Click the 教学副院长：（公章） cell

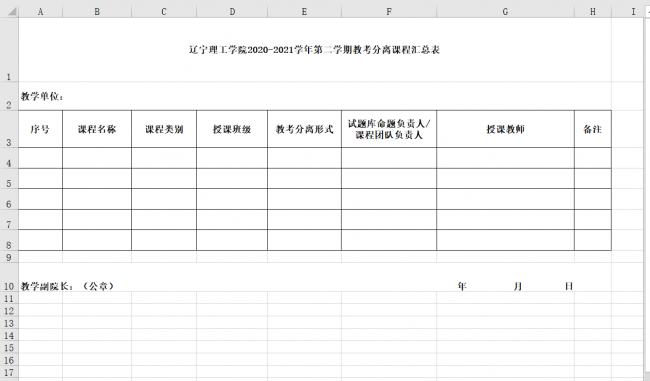coord(68,286)
